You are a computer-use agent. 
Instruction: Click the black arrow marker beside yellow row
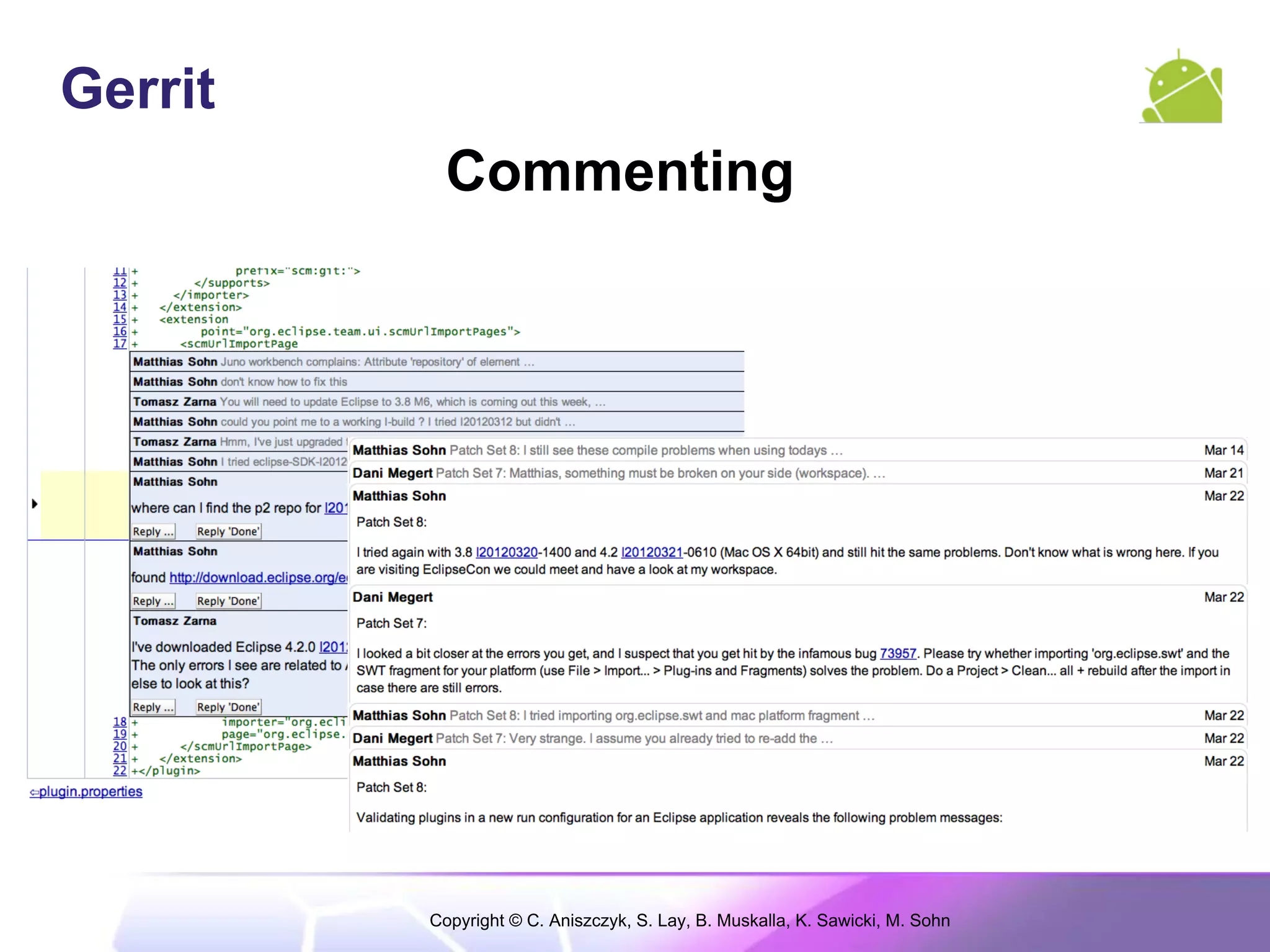35,504
